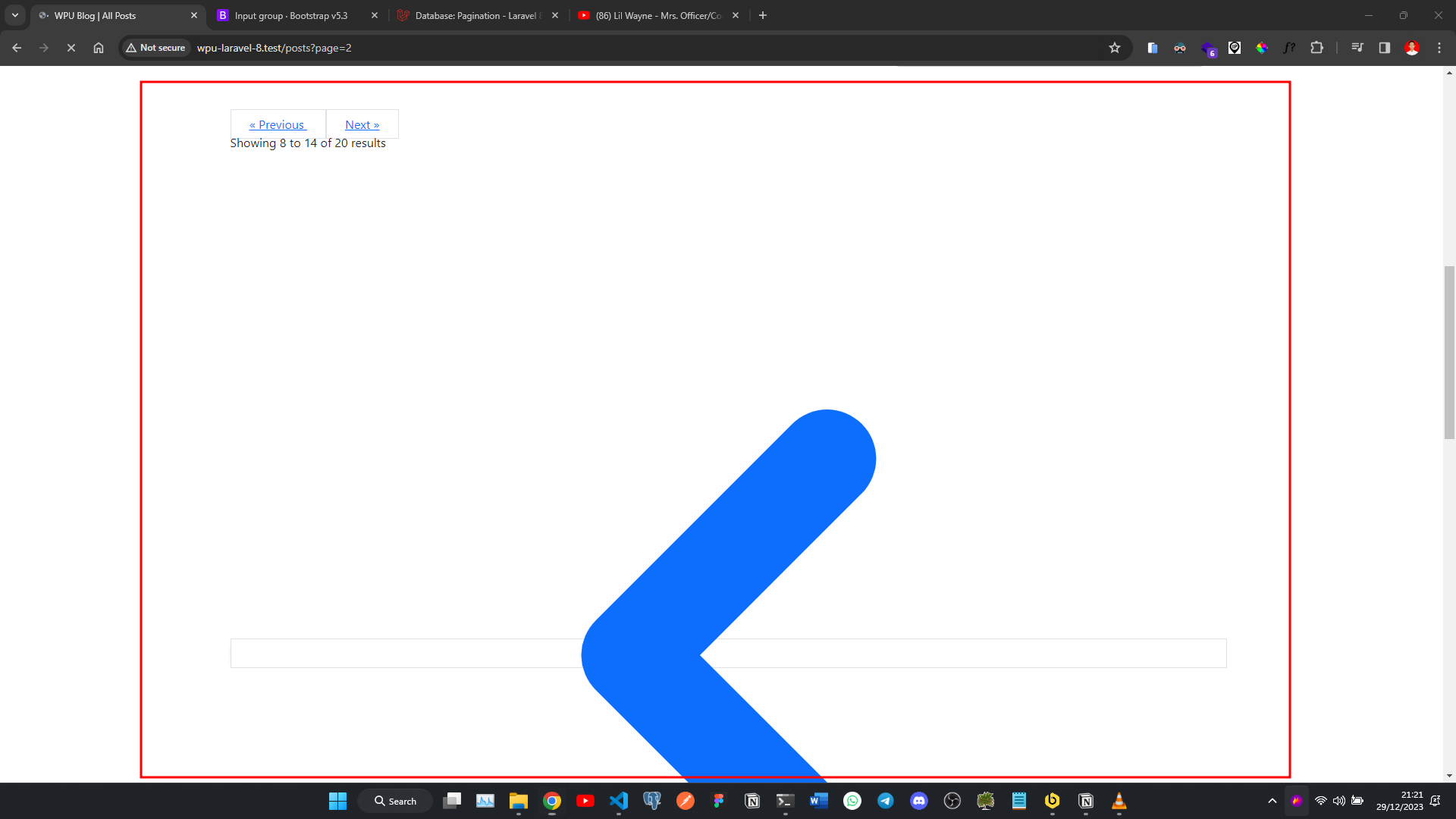Click the browser profile avatar icon

[1413, 47]
